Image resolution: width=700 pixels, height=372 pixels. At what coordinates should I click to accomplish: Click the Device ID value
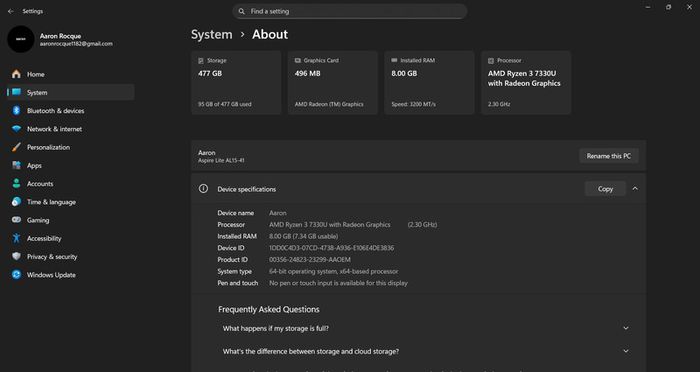click(331, 248)
